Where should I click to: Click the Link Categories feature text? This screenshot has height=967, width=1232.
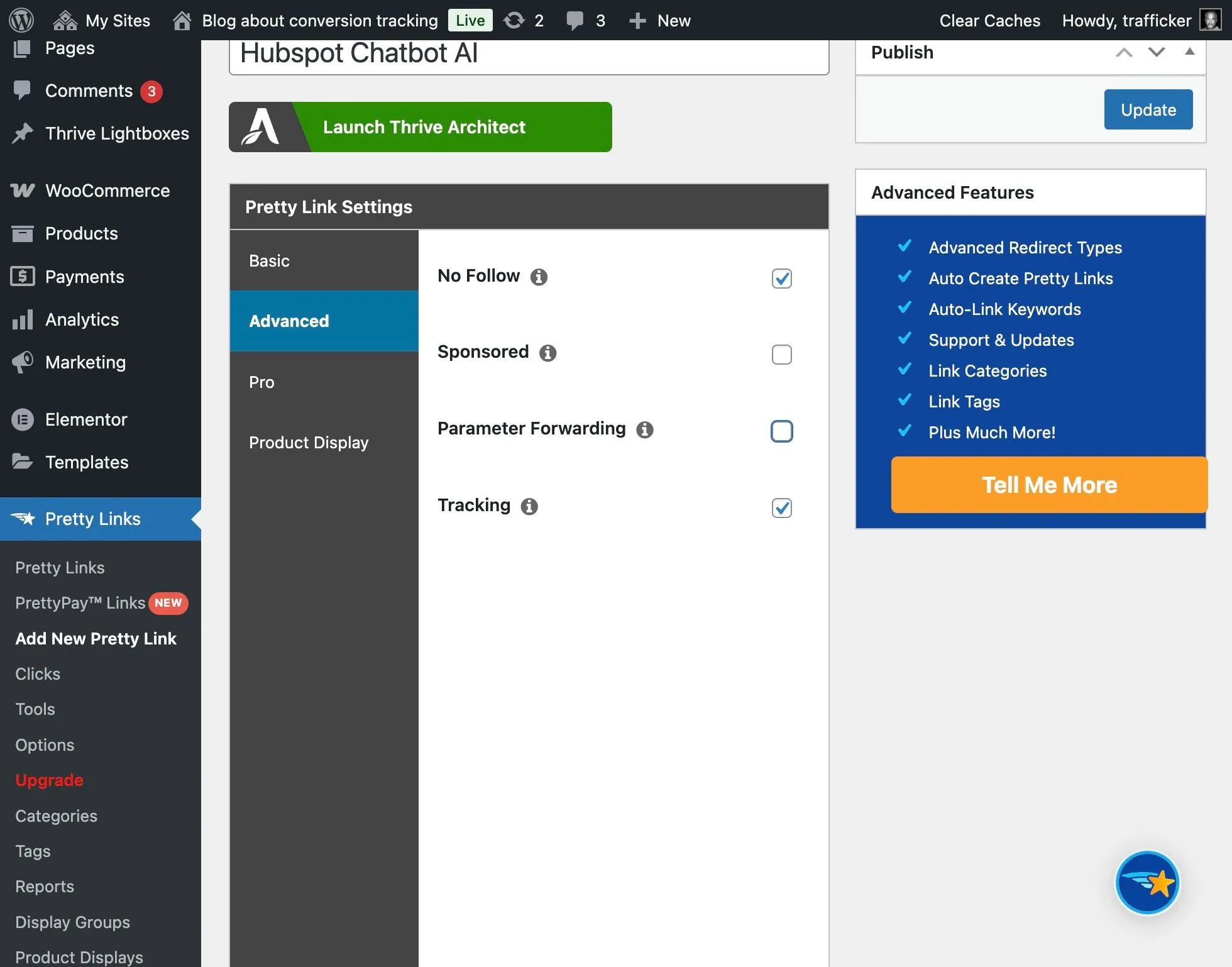click(987, 370)
